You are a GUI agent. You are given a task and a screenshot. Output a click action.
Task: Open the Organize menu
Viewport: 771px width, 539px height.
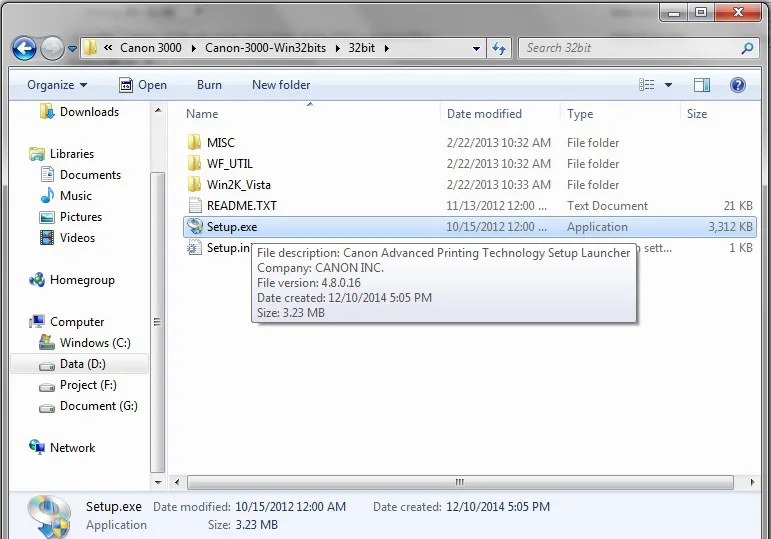(57, 85)
